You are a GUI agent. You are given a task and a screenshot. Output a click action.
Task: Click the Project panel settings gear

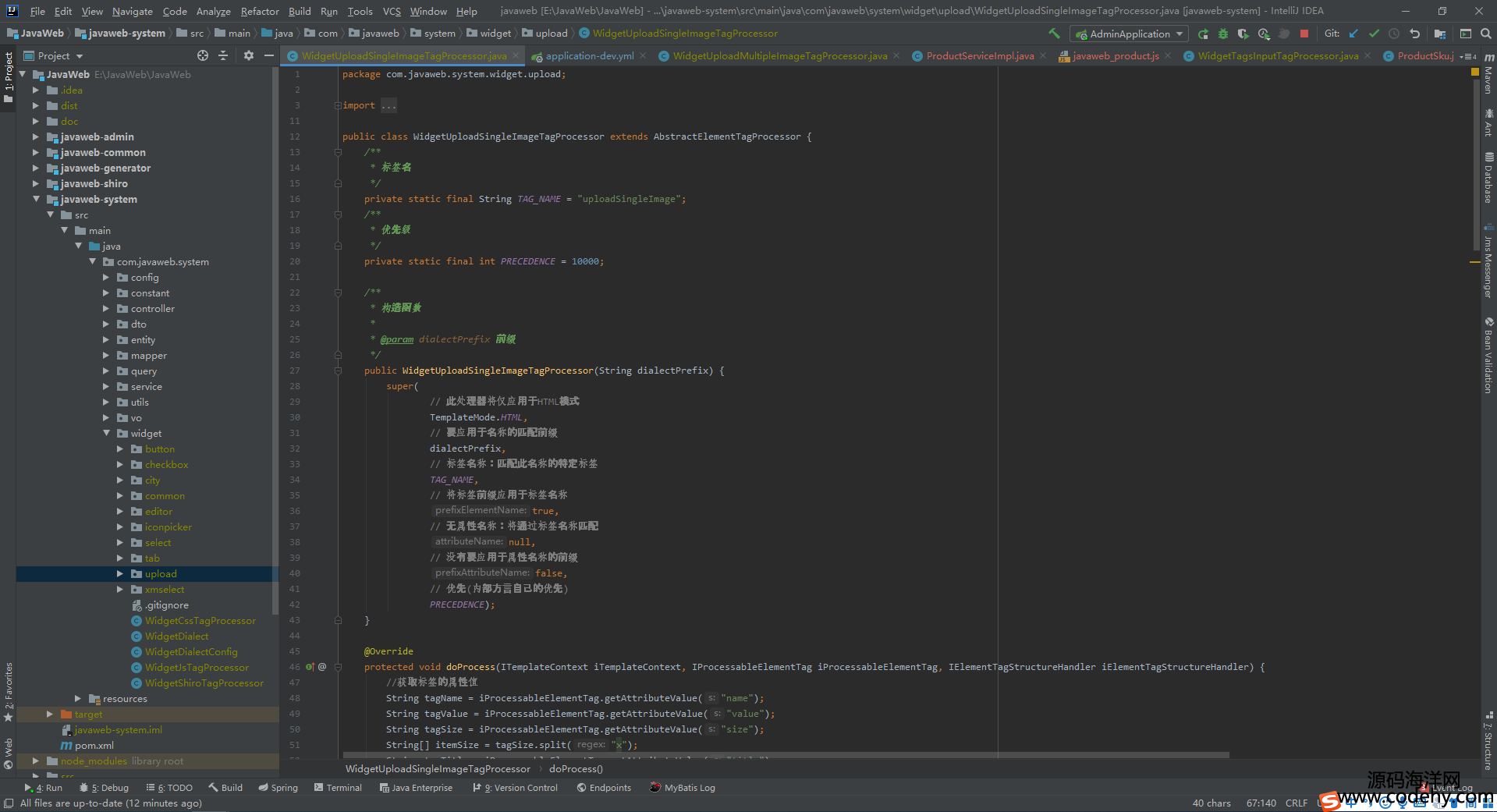click(249, 55)
